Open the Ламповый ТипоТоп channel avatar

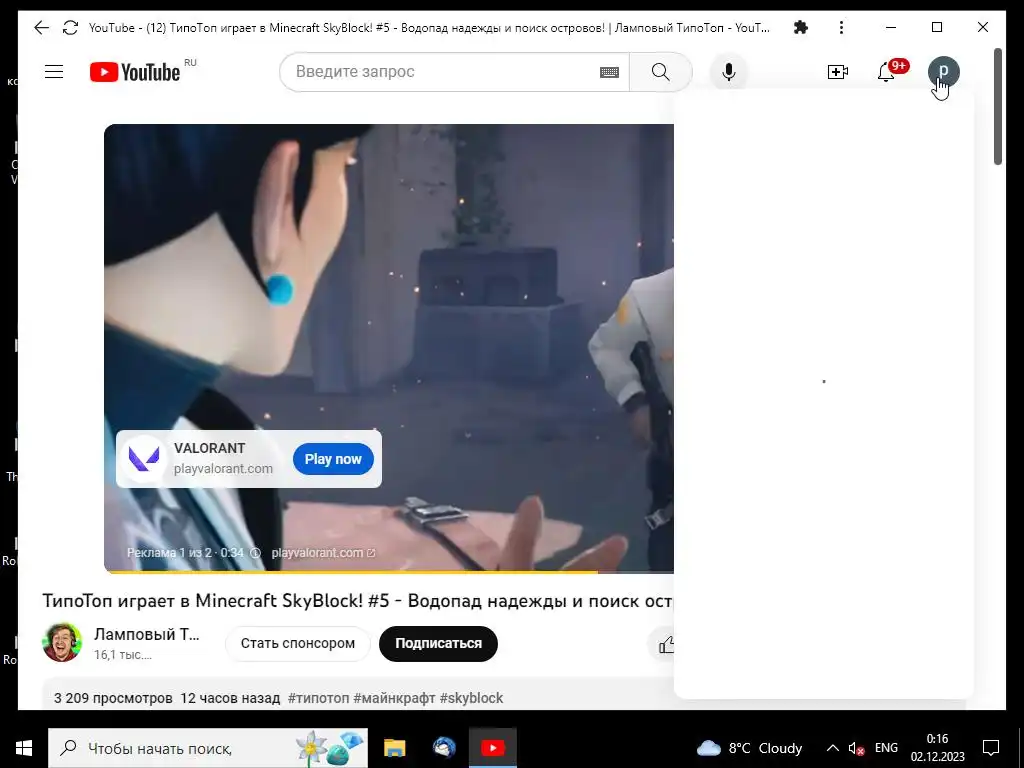(x=62, y=643)
